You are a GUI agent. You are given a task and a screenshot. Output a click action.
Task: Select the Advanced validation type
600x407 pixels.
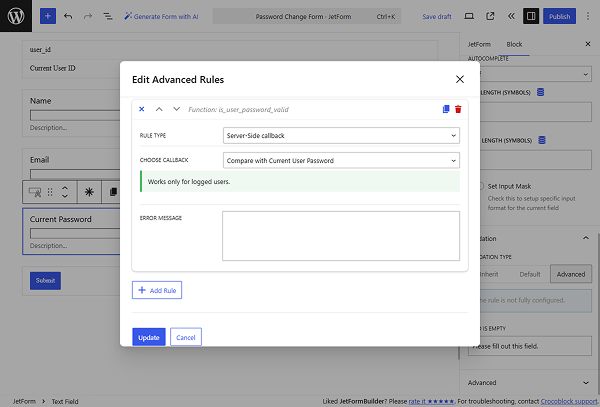coord(571,274)
